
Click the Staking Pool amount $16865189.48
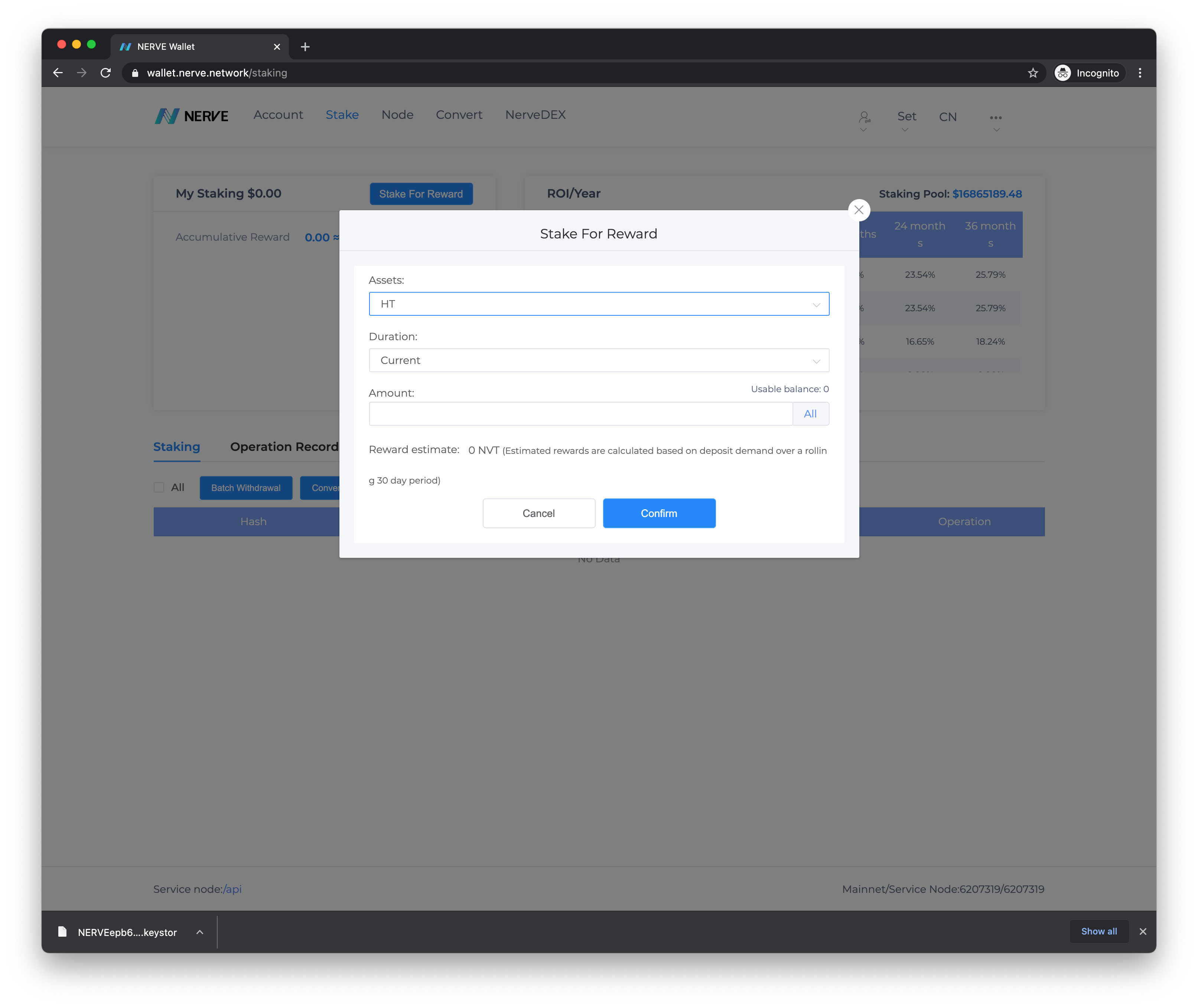[x=987, y=194]
